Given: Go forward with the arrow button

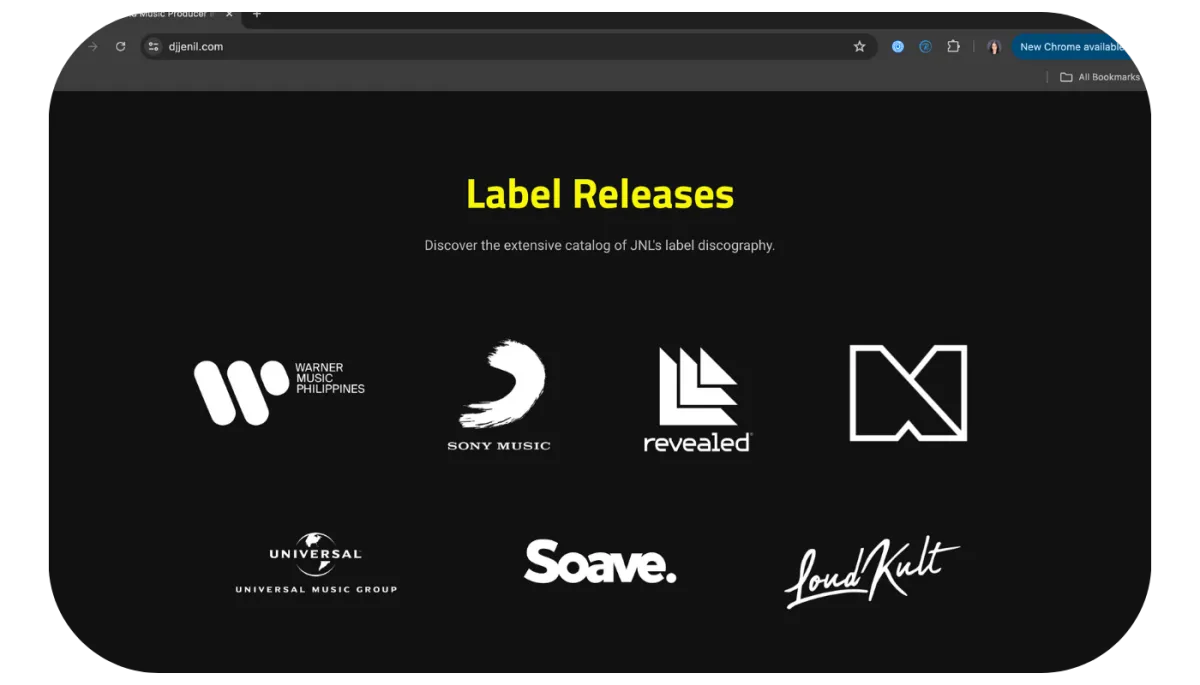Looking at the screenshot, I should (93, 46).
